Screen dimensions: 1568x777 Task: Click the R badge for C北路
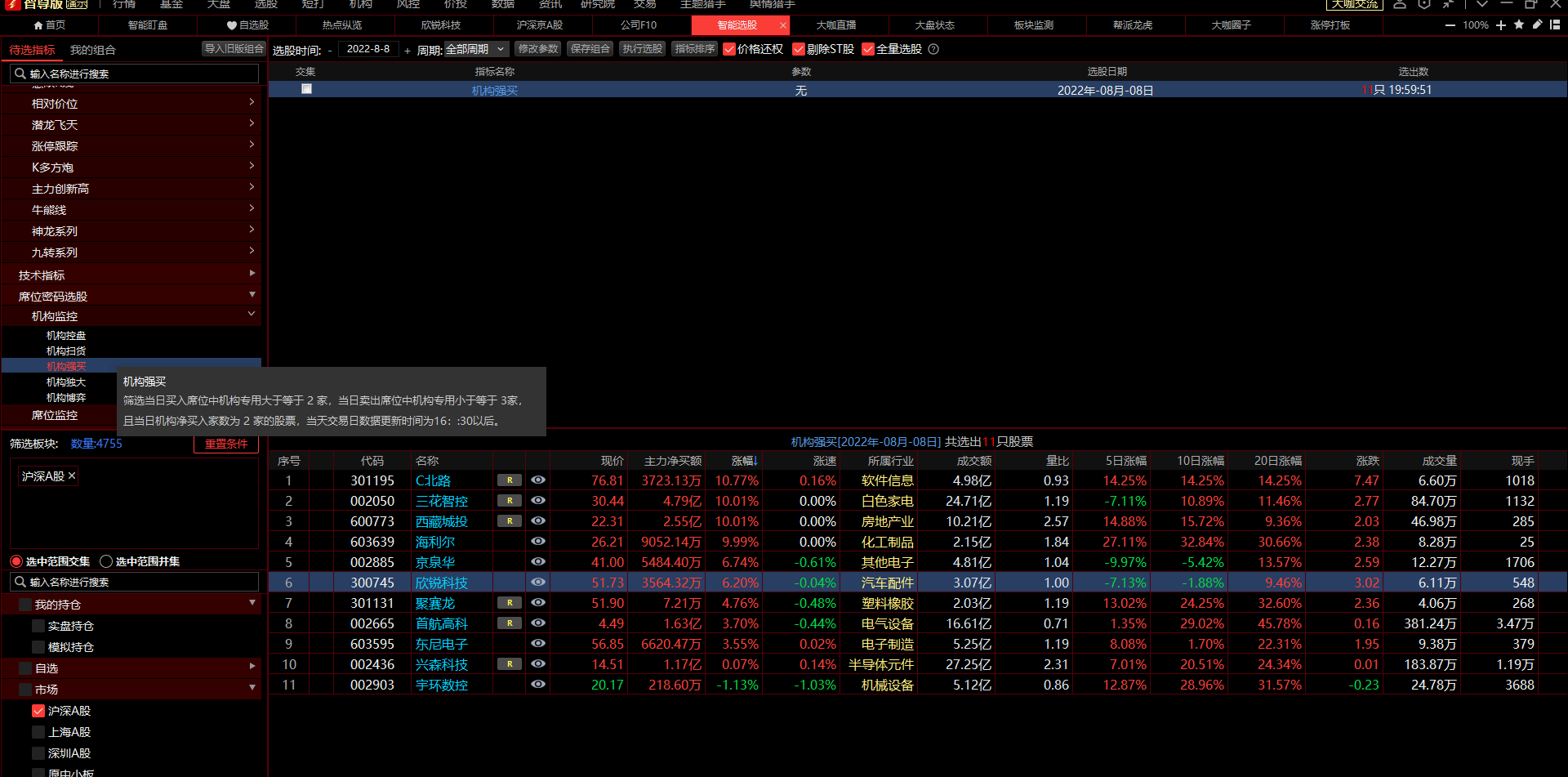[510, 480]
